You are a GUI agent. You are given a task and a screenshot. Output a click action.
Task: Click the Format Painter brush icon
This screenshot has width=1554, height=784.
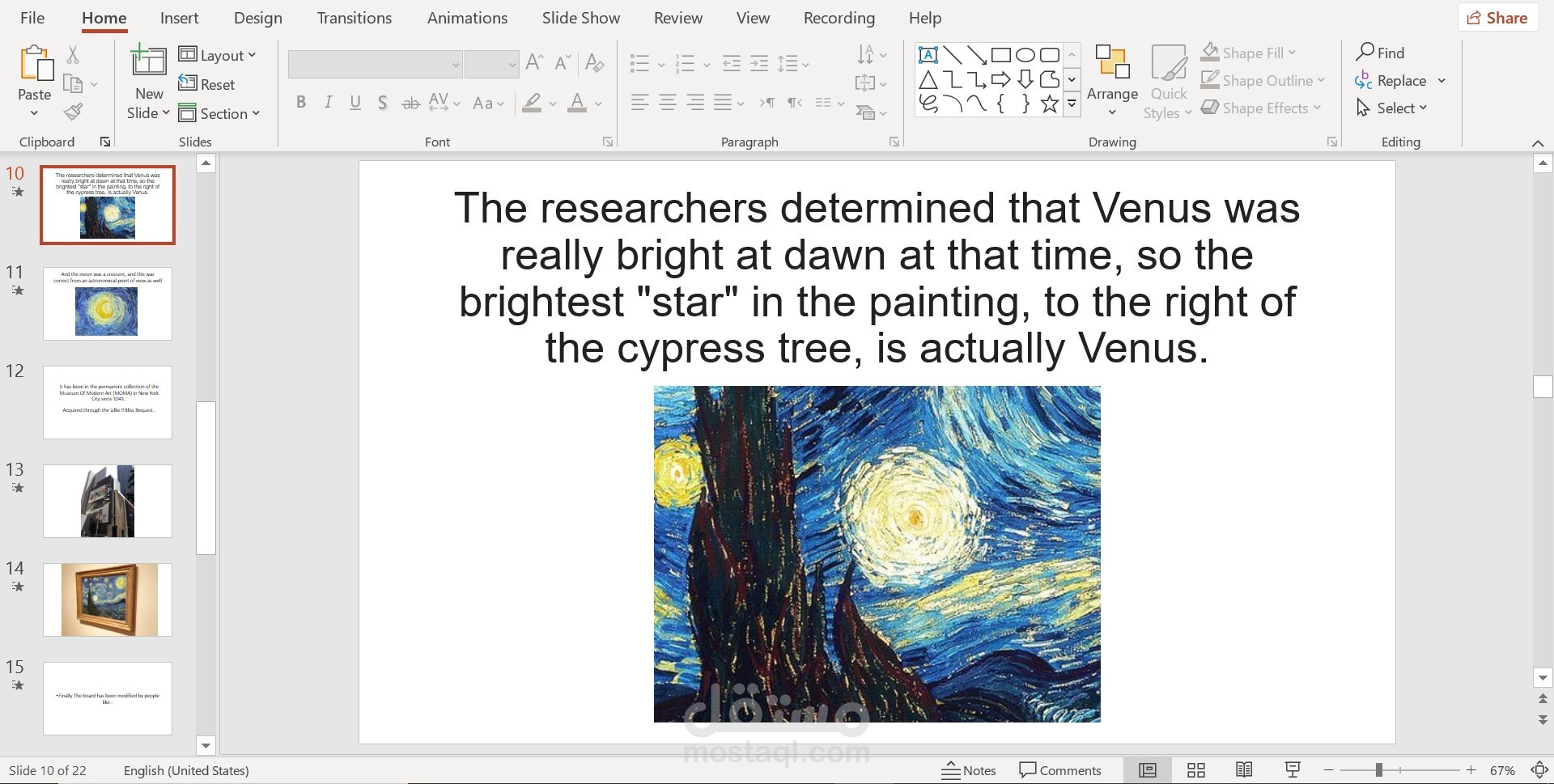73,112
